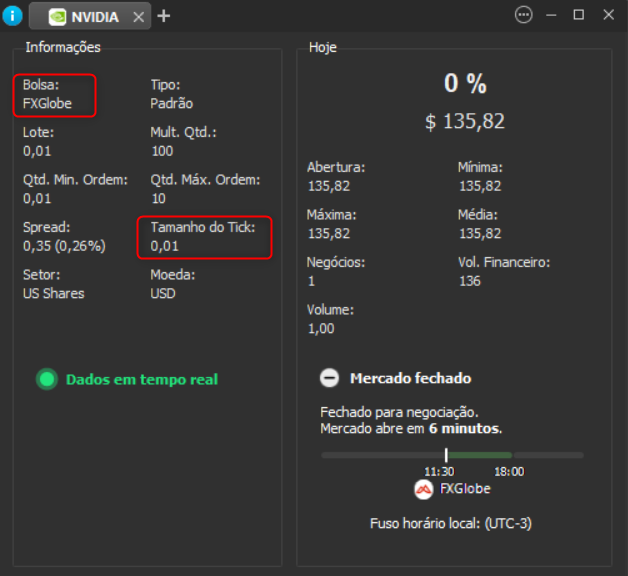Select the NVIDIA tab
The height and width of the screenshot is (576, 628).
point(95,17)
